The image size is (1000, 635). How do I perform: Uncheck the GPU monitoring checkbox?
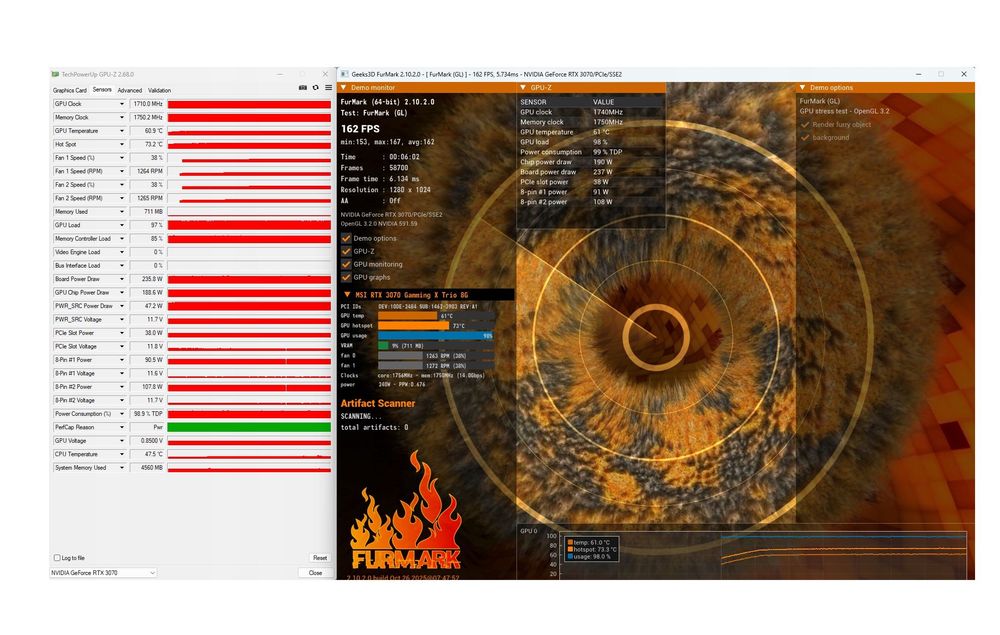(x=346, y=265)
